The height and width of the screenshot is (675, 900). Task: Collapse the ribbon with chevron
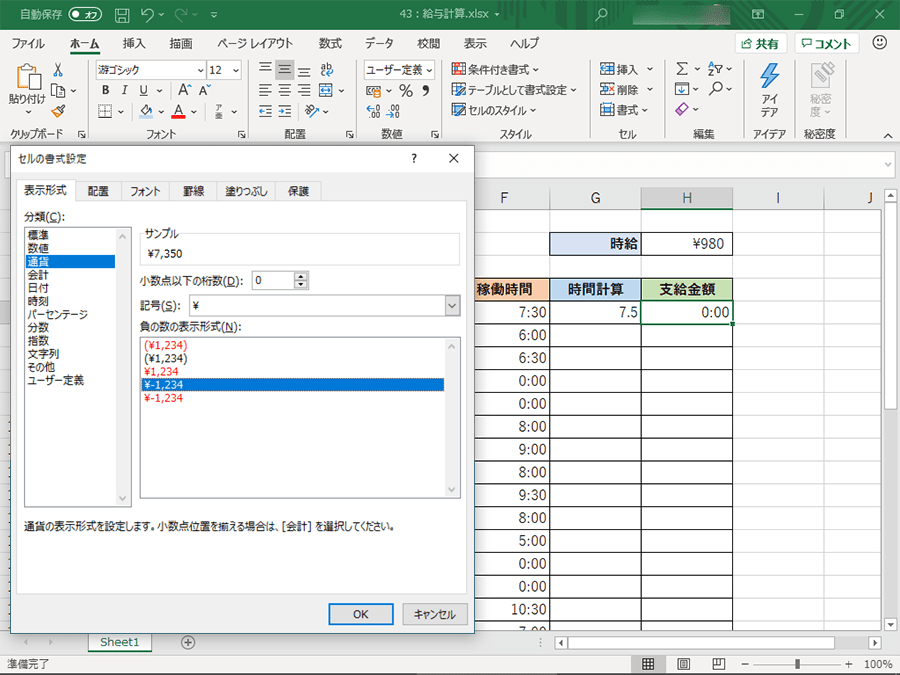[x=887, y=135]
